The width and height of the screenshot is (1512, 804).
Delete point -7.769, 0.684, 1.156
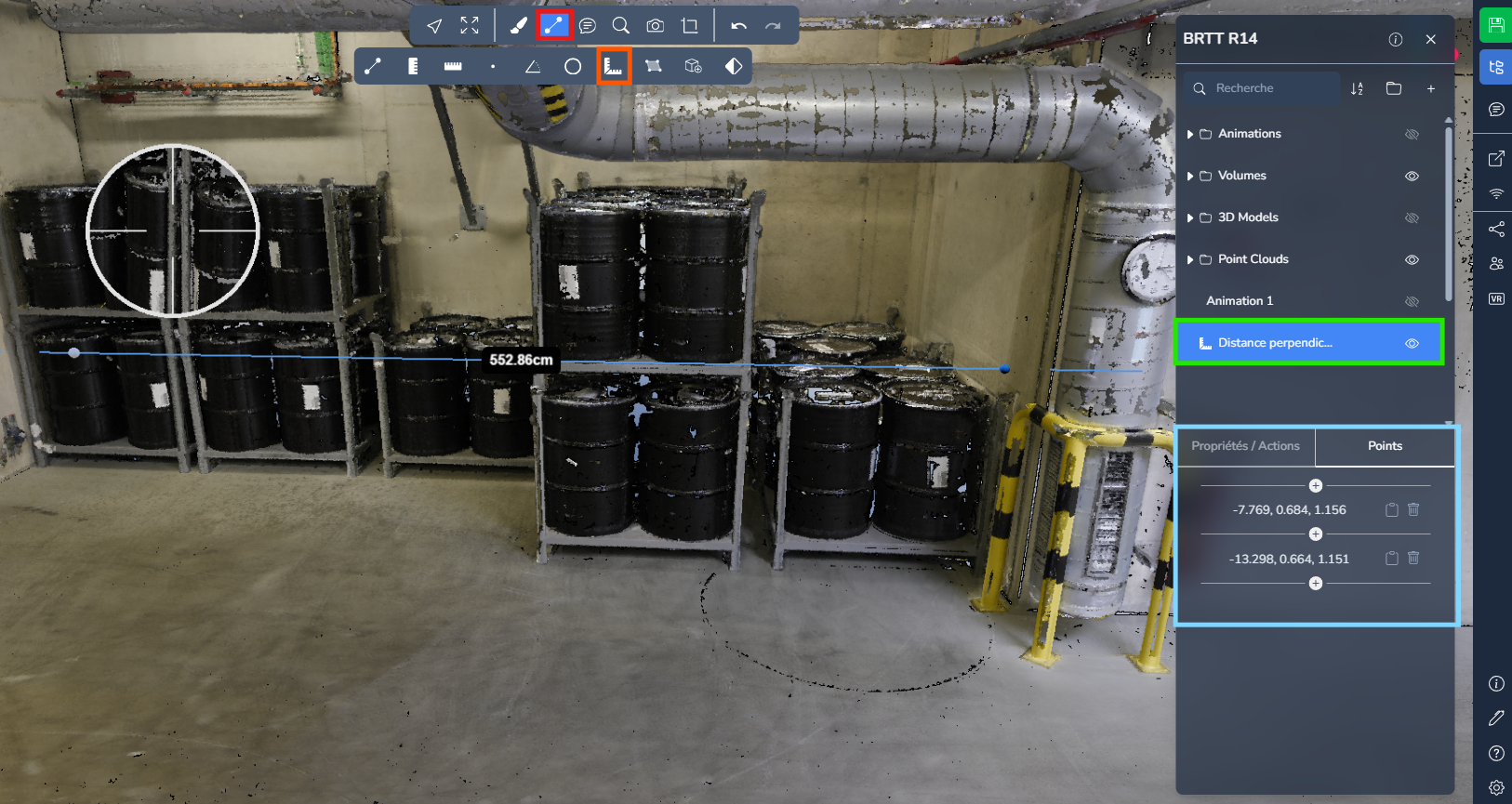tap(1413, 509)
